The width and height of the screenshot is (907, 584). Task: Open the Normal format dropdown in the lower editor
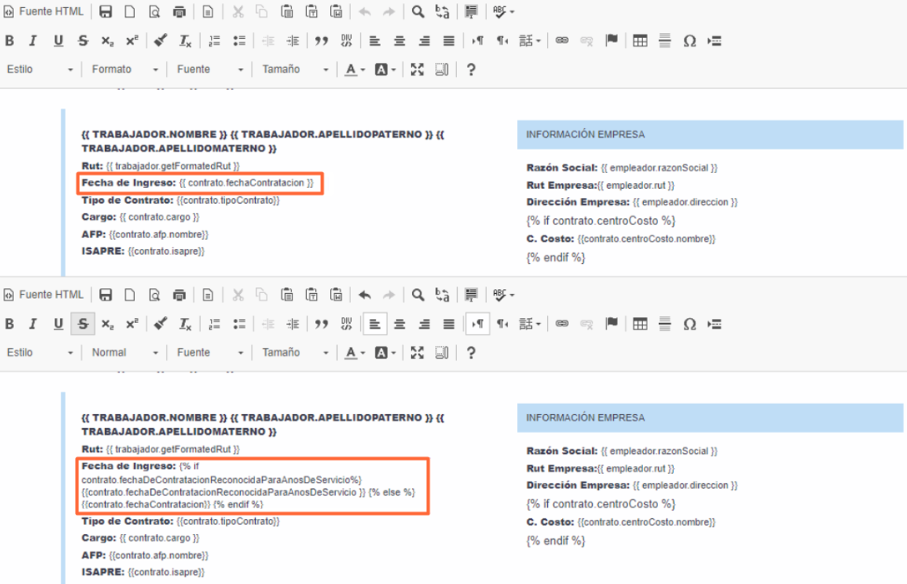124,353
